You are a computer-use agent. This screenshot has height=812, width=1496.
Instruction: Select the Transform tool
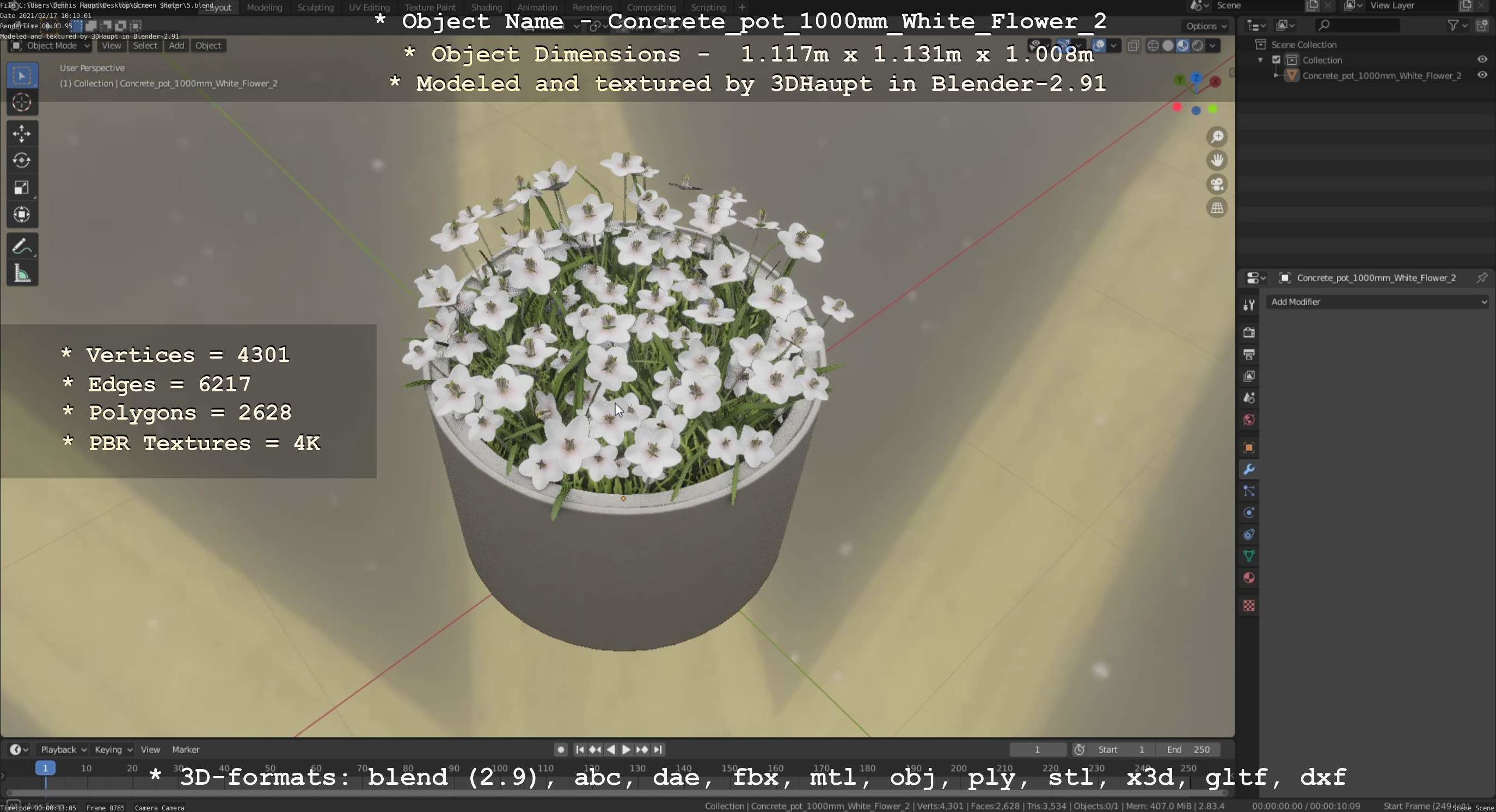click(22, 215)
